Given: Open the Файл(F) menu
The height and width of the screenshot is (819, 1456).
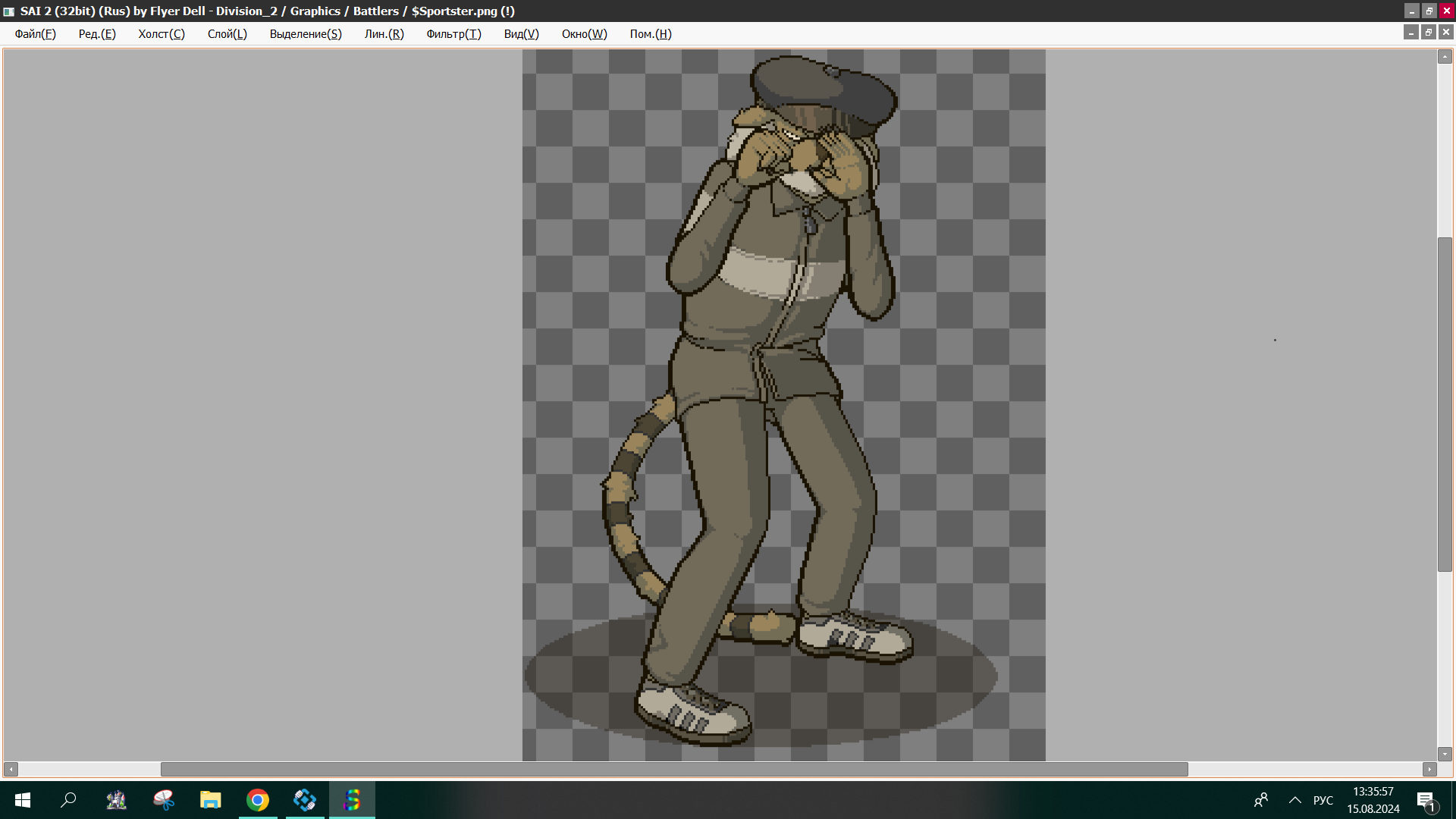Looking at the screenshot, I should click(35, 34).
